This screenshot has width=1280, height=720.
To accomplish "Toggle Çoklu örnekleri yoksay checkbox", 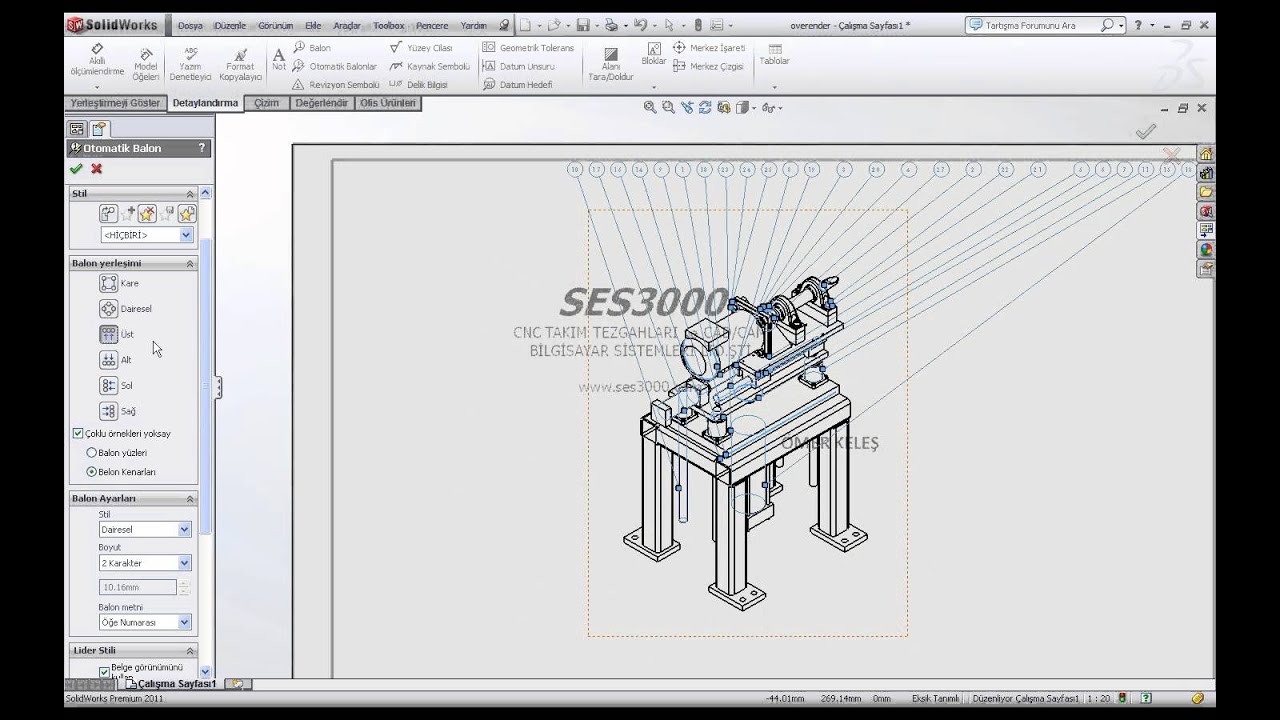I will point(78,433).
